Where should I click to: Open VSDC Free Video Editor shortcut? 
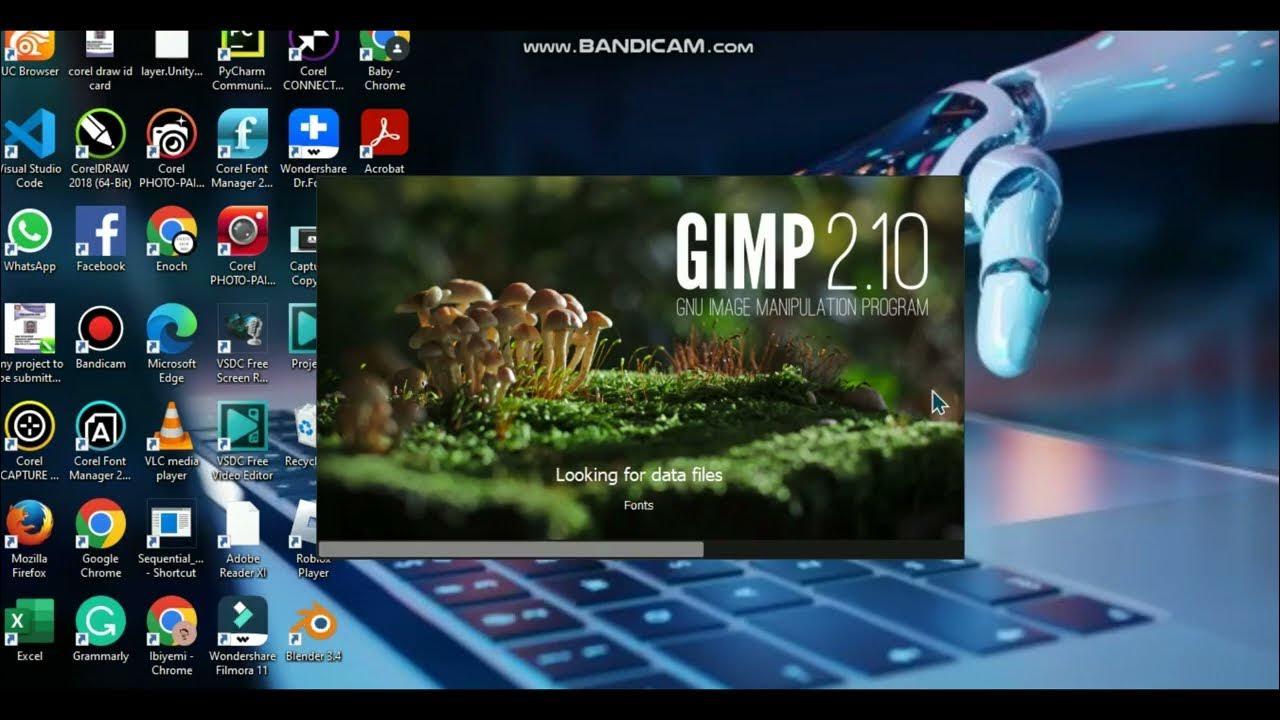tap(242, 441)
